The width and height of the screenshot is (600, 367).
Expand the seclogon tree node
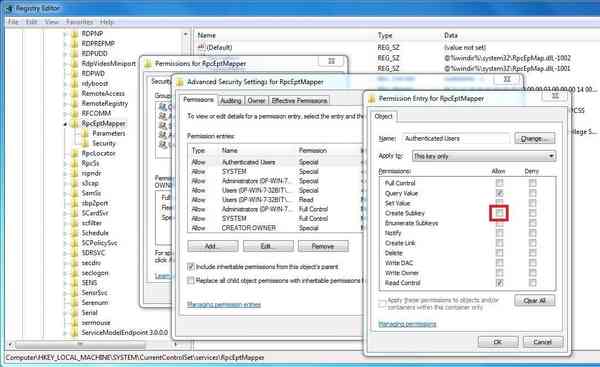point(65,272)
